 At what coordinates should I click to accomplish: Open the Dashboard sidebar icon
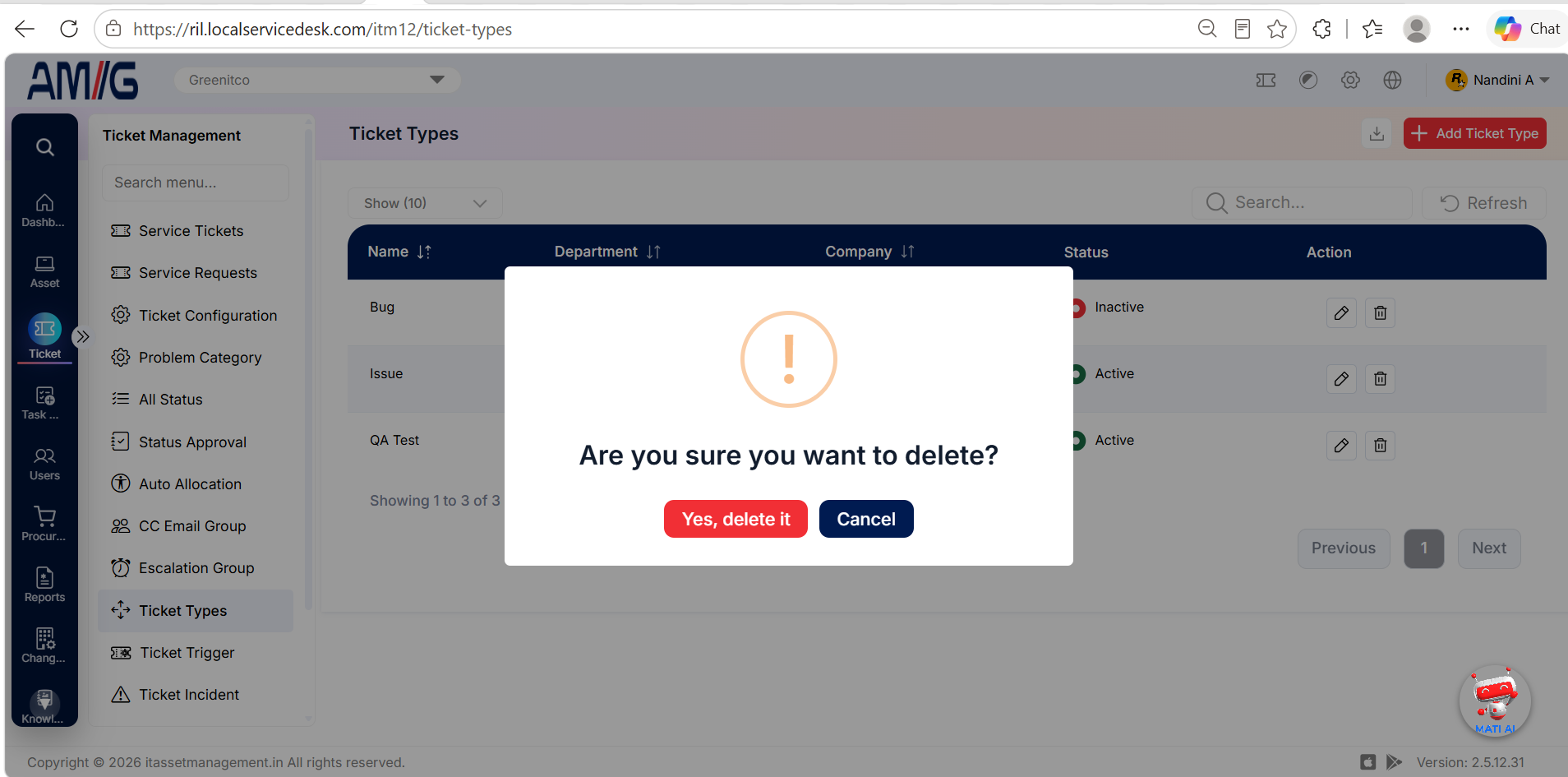44,210
